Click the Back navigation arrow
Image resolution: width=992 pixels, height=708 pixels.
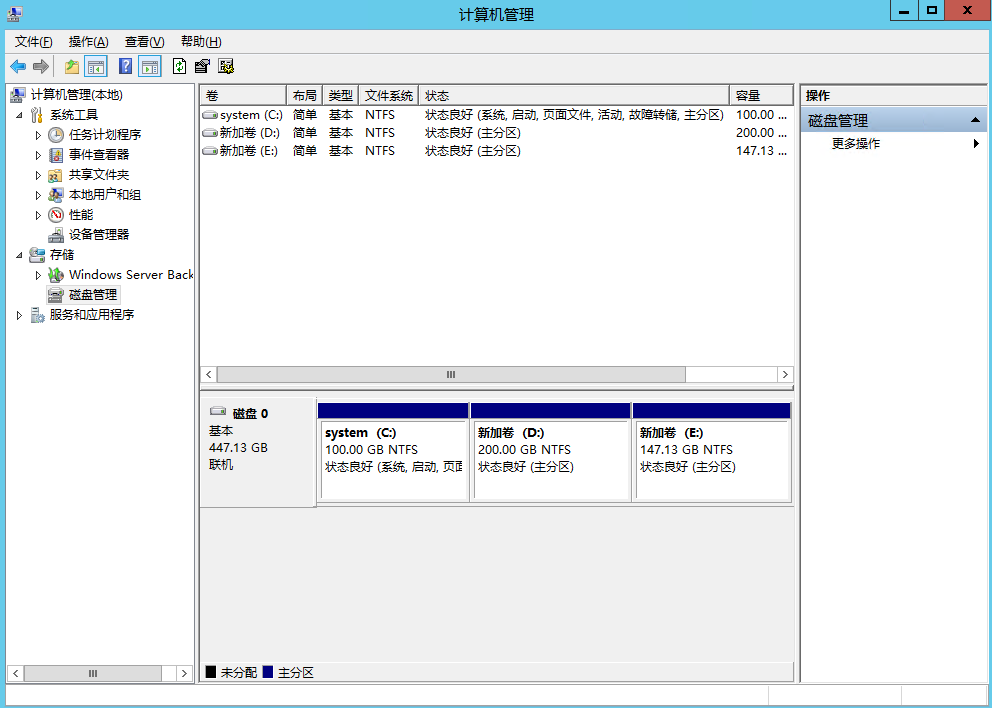(x=17, y=66)
